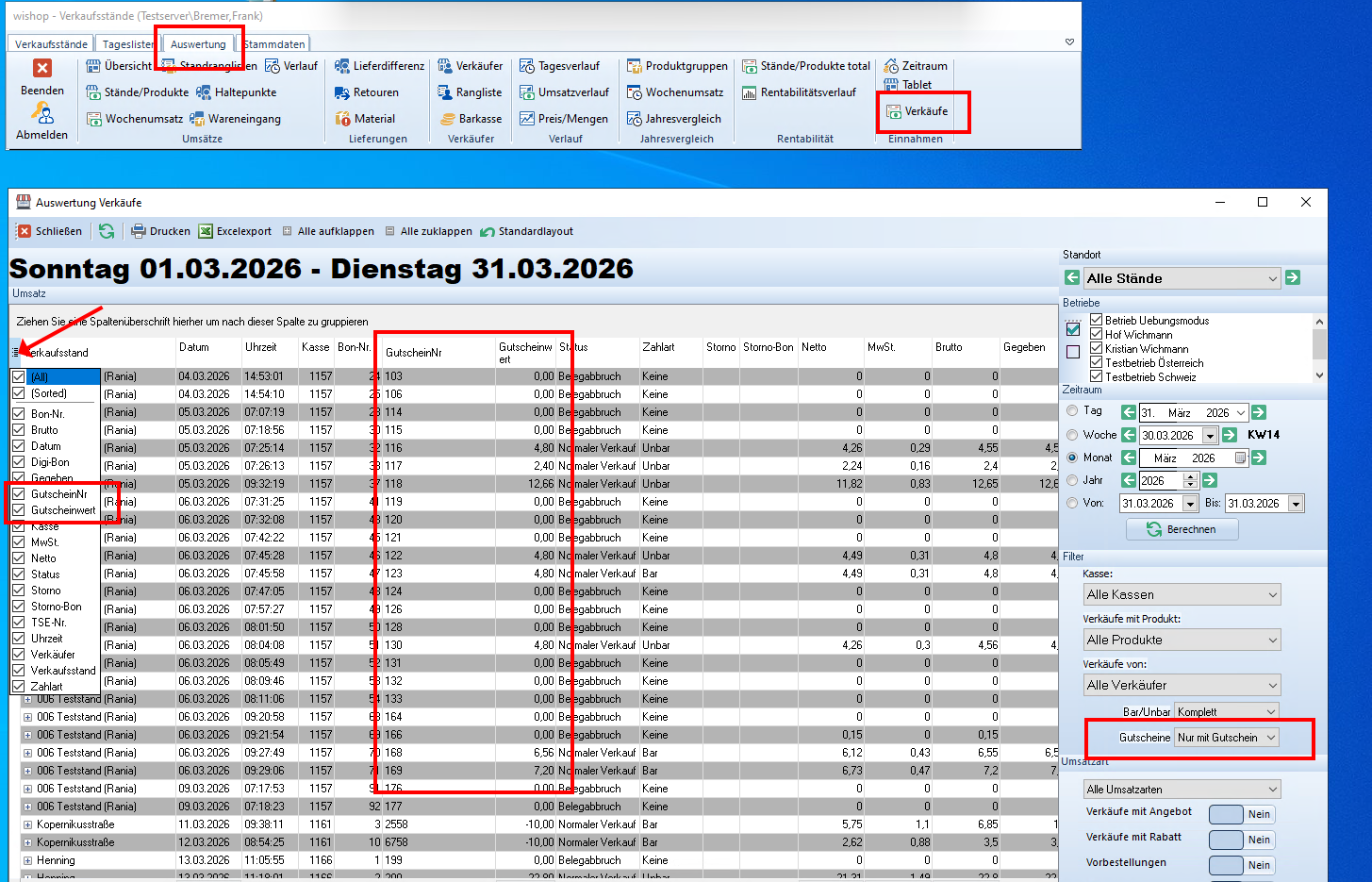Switch to the Verkaufsstände tab
This screenshot has height=882, width=1372.
point(51,44)
